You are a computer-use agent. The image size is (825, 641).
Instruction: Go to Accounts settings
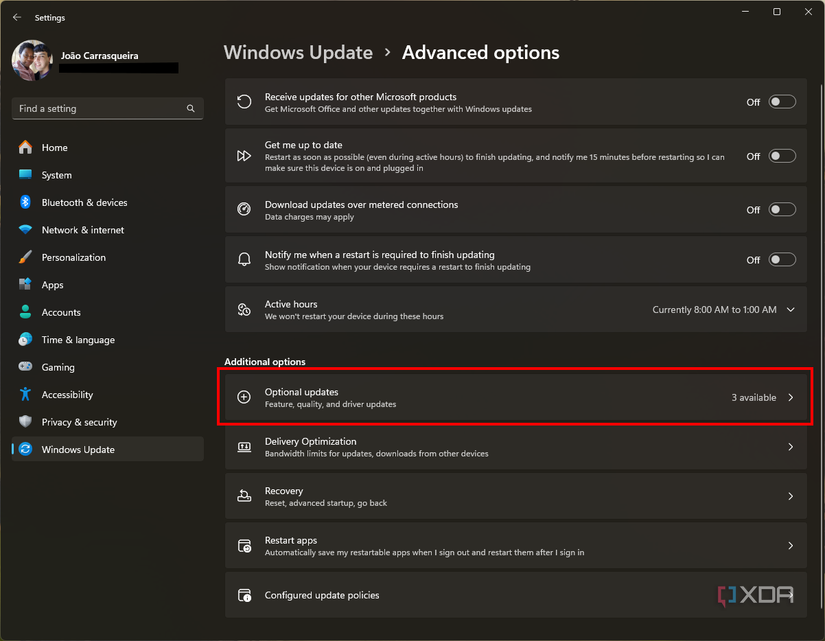[x=107, y=312]
